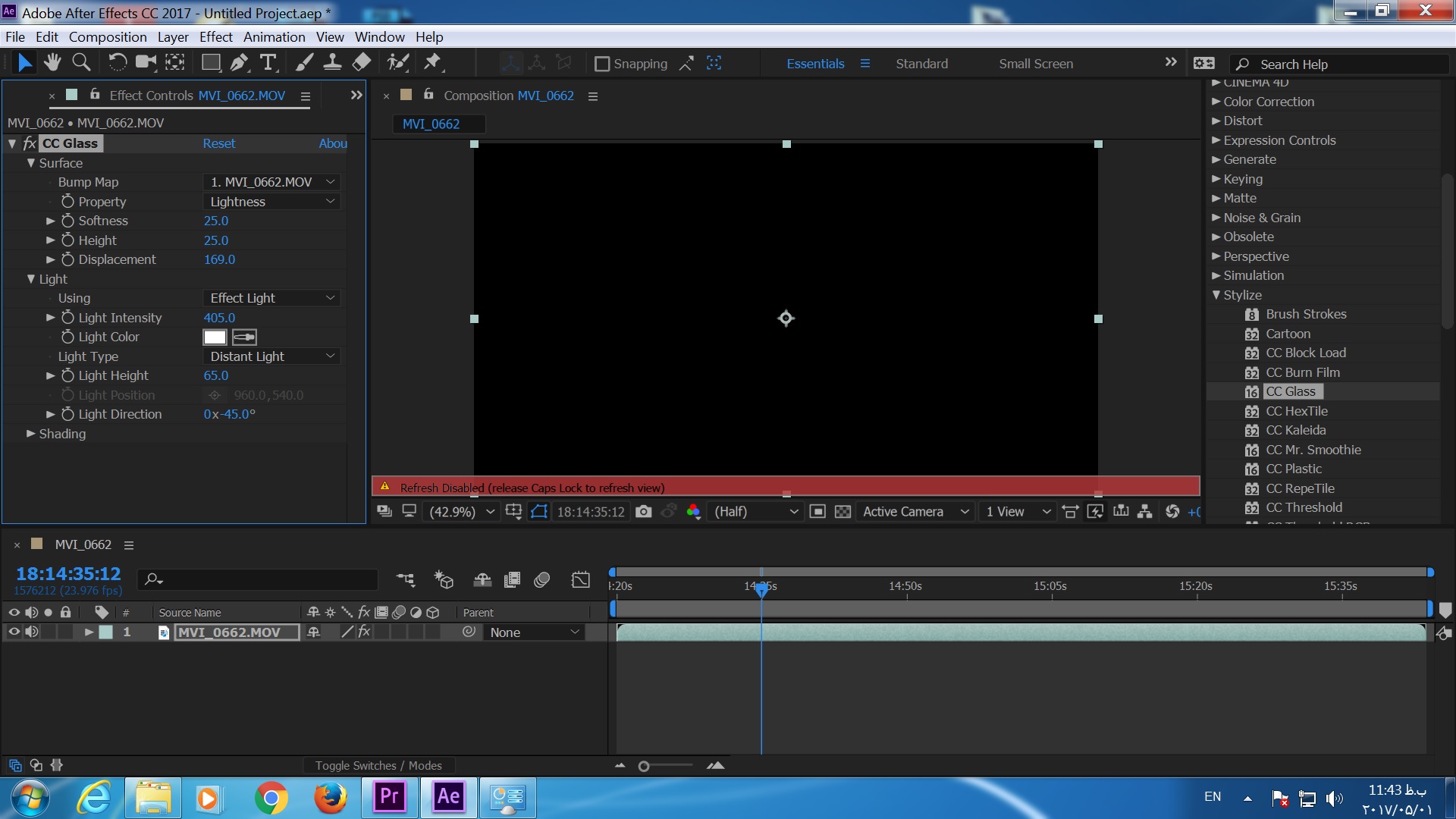Open the Bump Map layer dropdown
The image size is (1456, 819).
pos(271,182)
